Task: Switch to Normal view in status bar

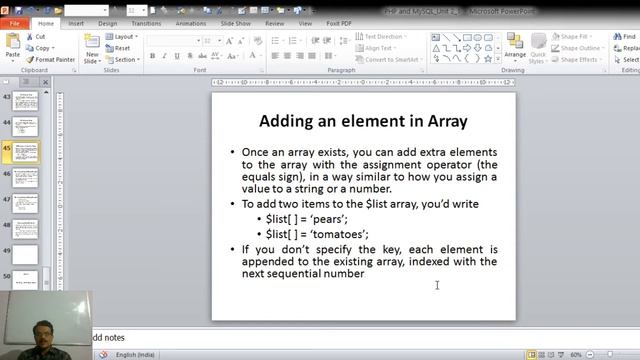Action: pyautogui.click(x=531, y=355)
